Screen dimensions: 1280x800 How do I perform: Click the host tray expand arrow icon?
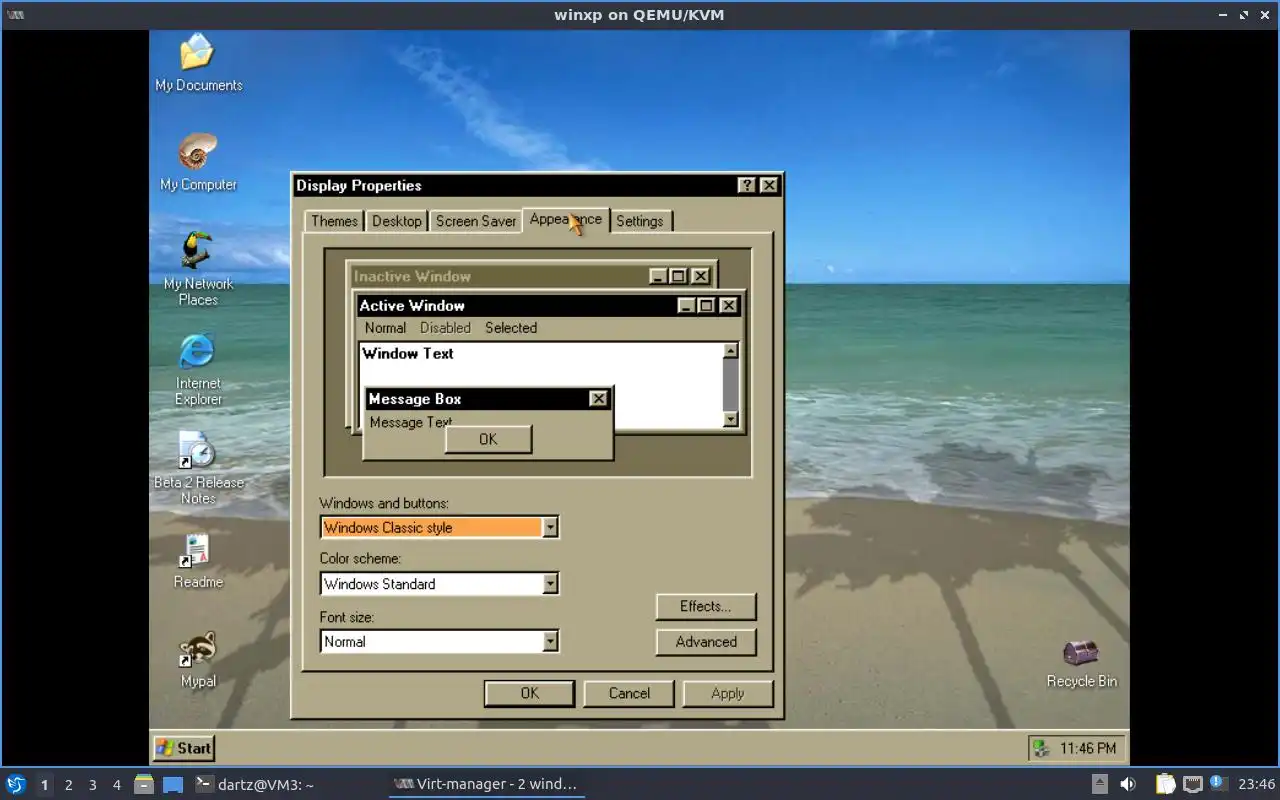pos(1100,784)
